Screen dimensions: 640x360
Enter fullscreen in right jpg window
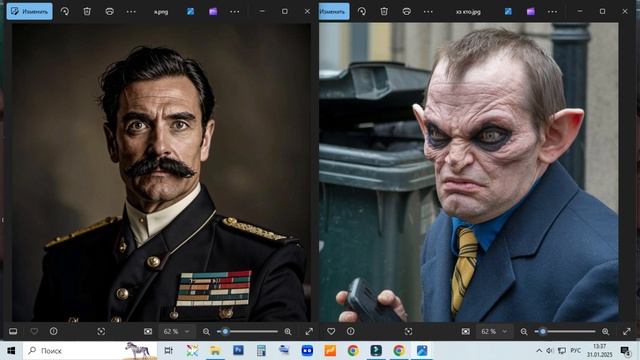click(627, 331)
